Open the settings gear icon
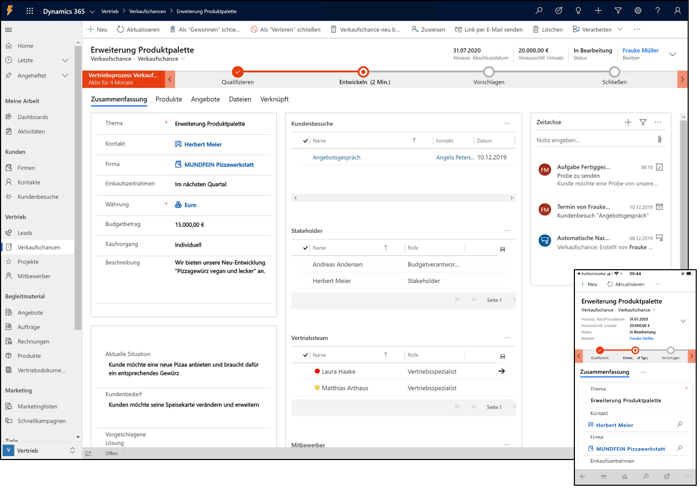Image resolution: width=700 pixels, height=489 pixels. (638, 11)
